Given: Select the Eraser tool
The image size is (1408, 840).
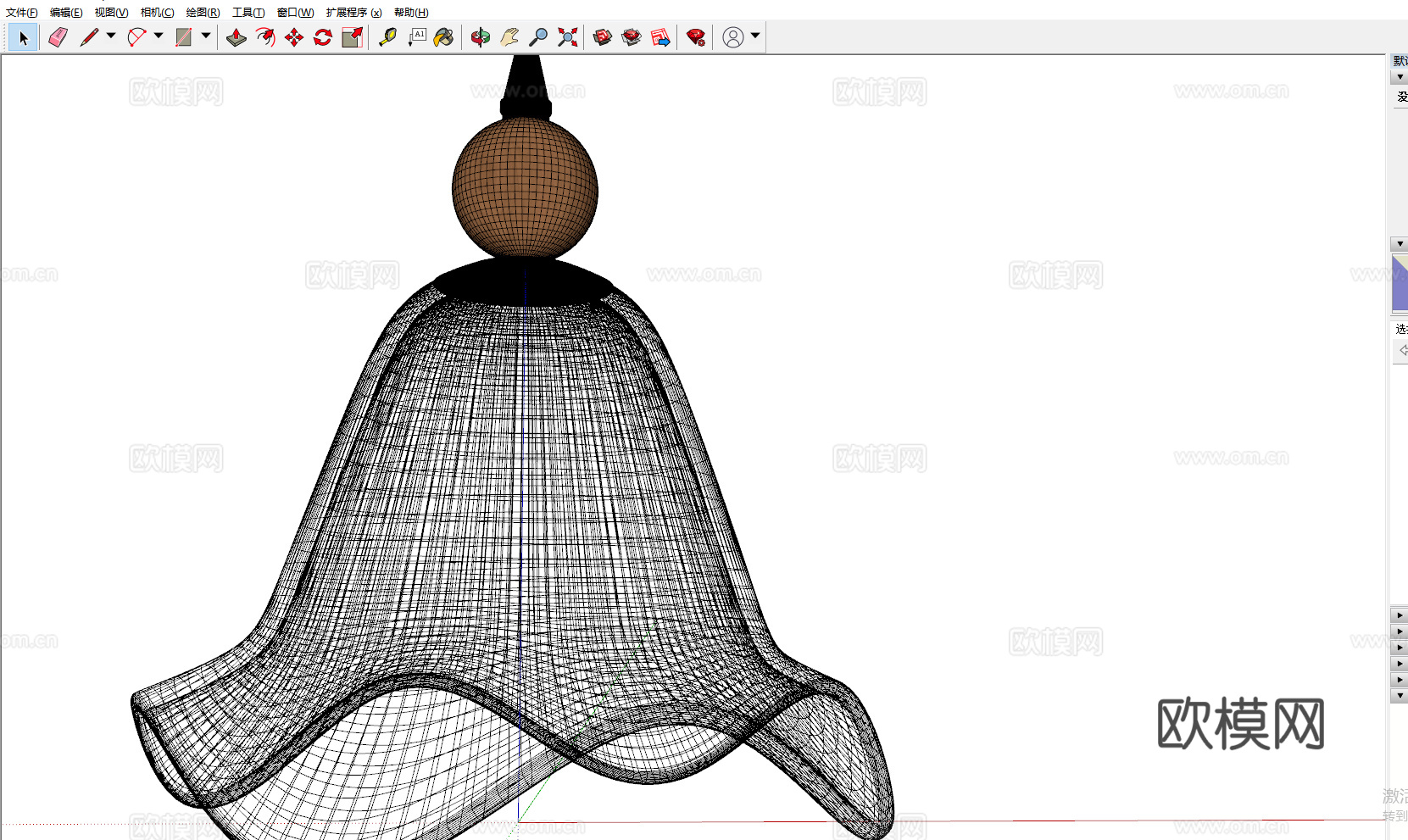Looking at the screenshot, I should 58,37.
